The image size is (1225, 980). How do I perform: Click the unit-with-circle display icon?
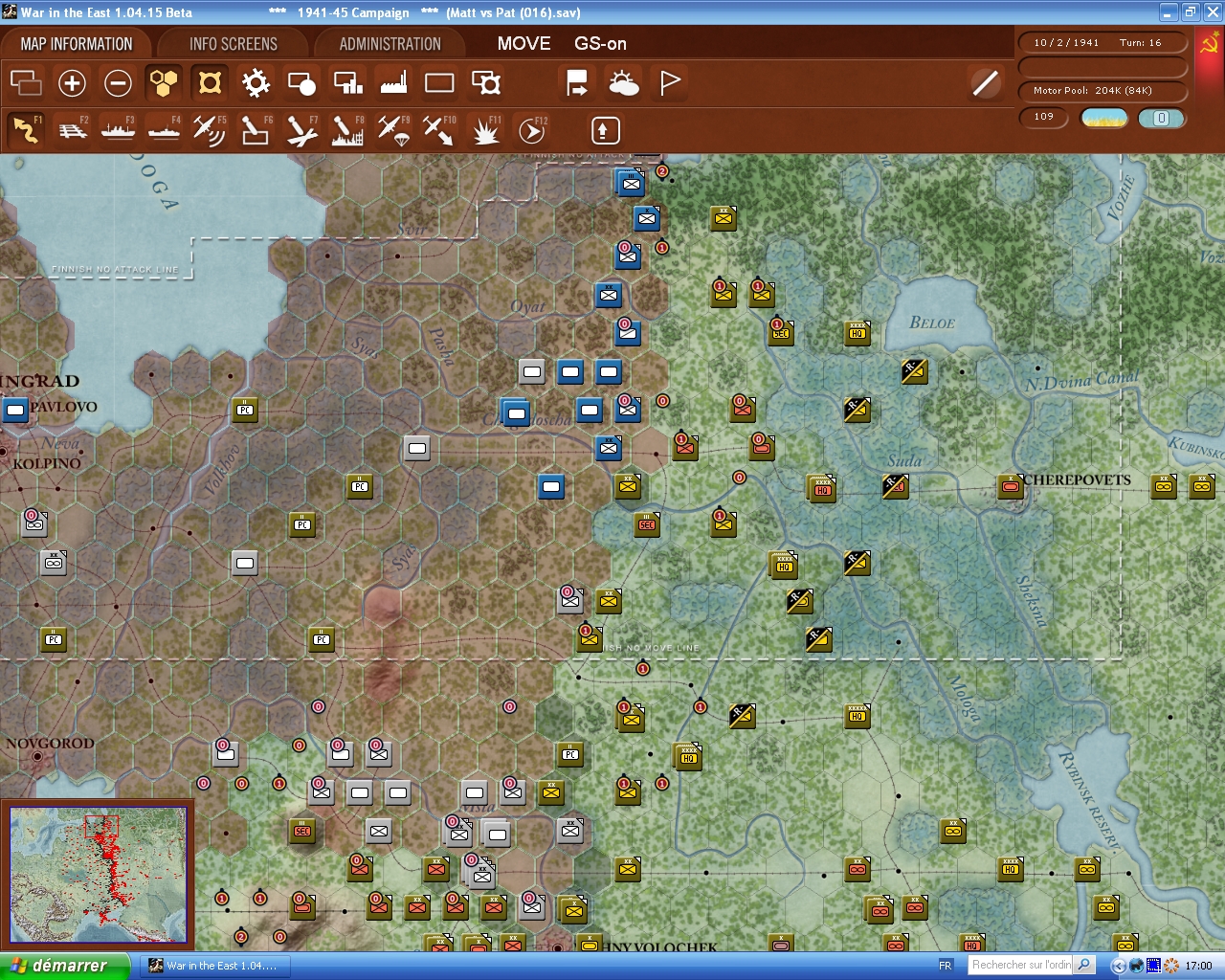pos(301,83)
